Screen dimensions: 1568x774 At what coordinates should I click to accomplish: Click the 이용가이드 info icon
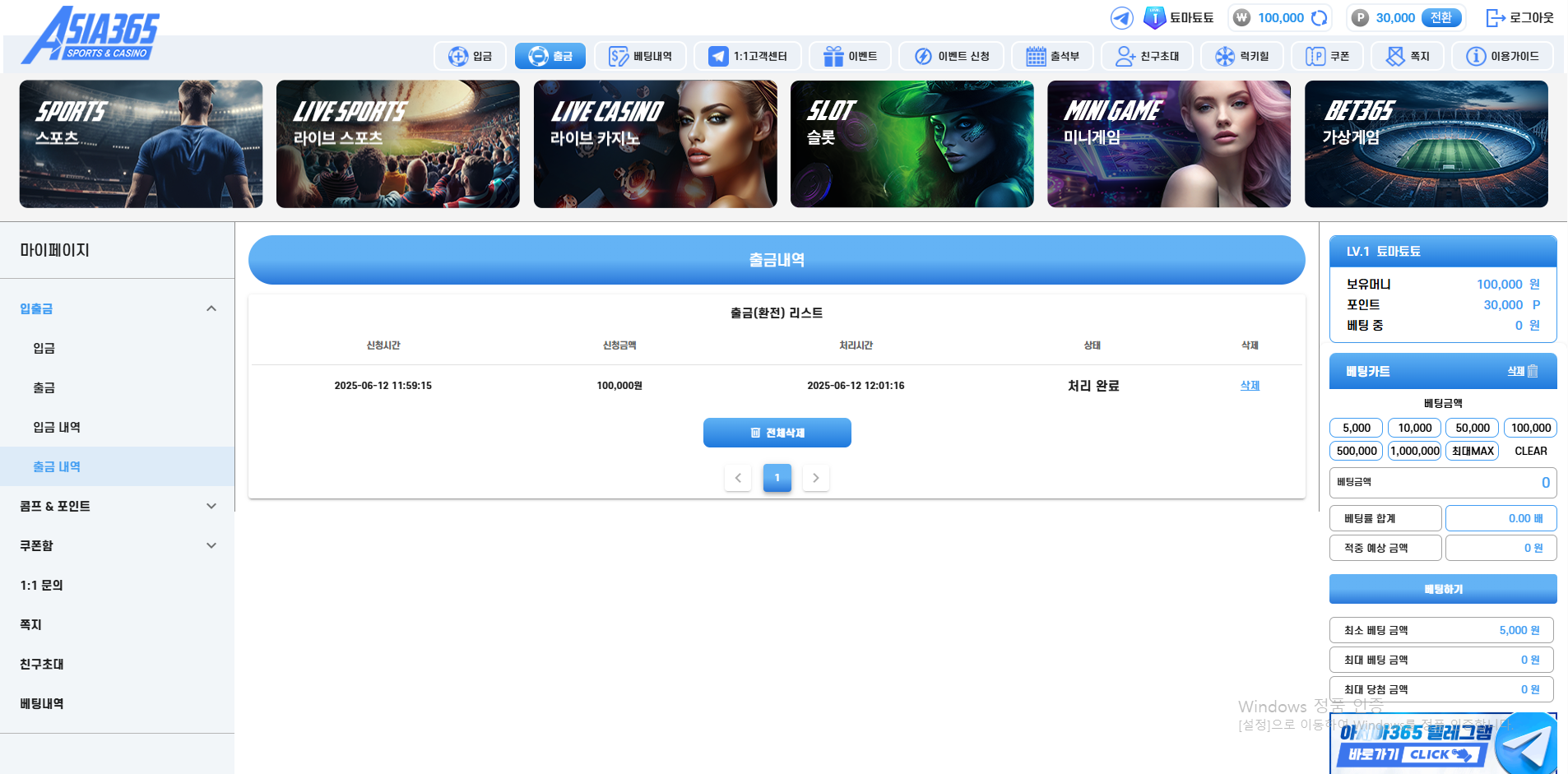(1476, 56)
